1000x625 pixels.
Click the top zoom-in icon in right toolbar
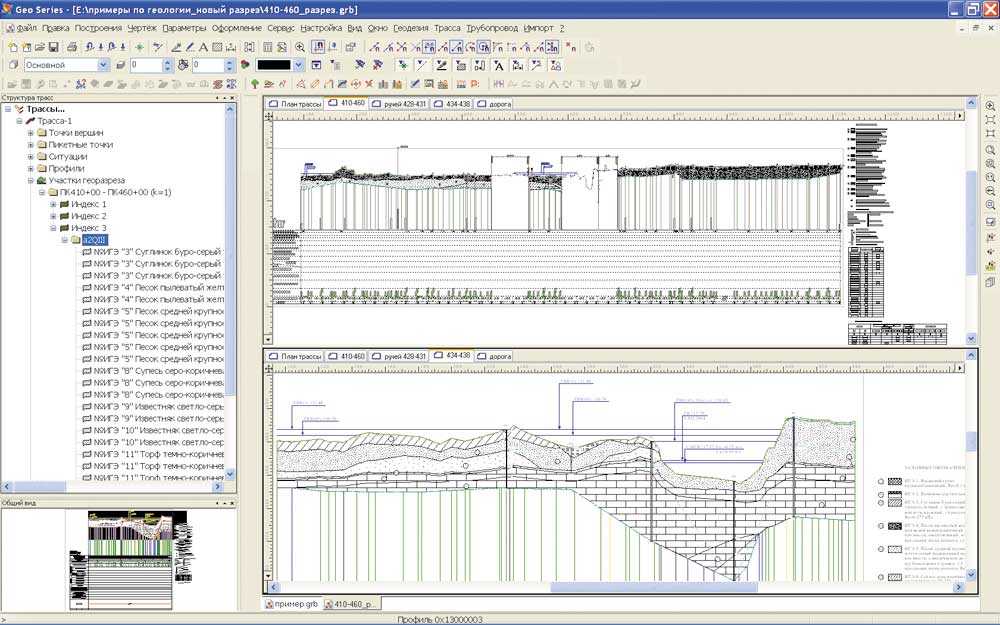tap(990, 105)
